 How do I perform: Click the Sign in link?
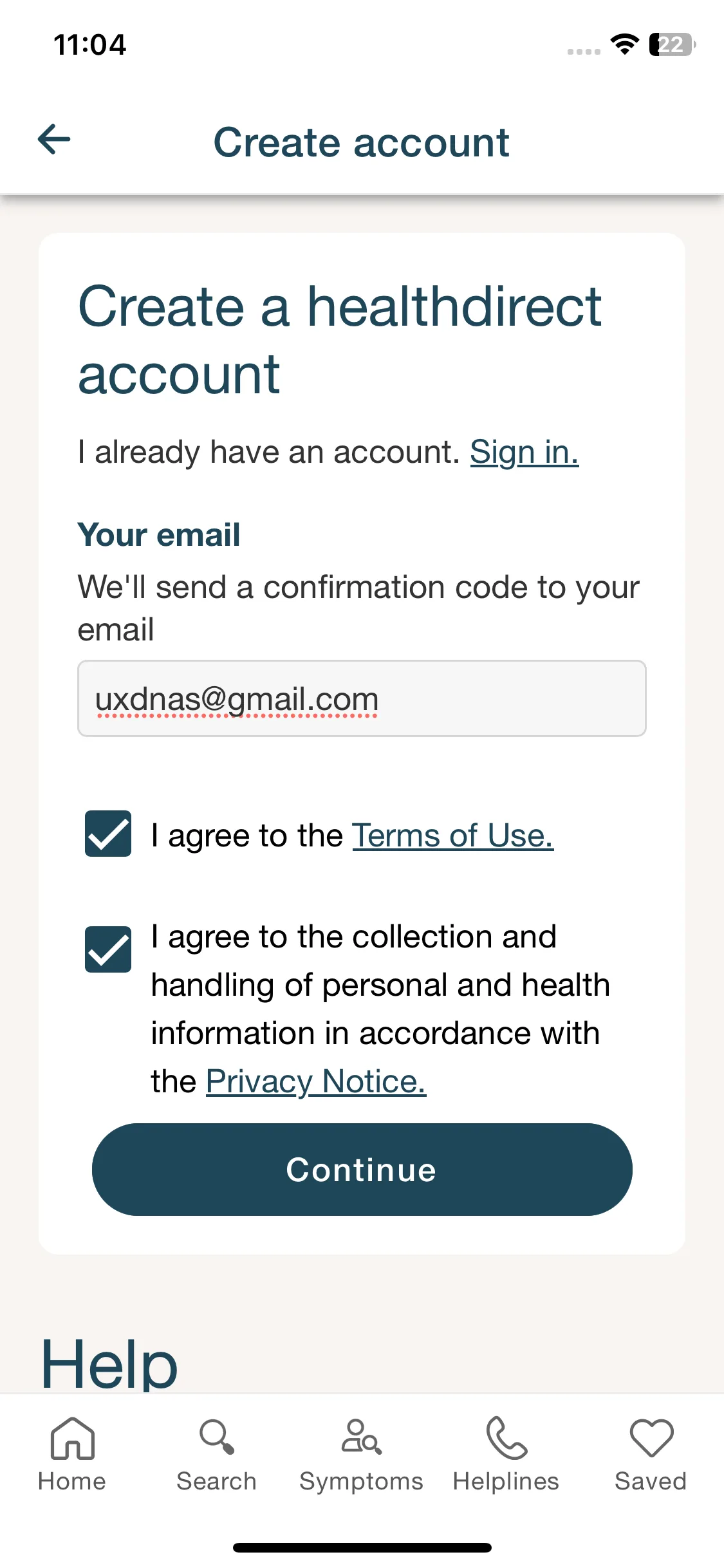tap(524, 452)
